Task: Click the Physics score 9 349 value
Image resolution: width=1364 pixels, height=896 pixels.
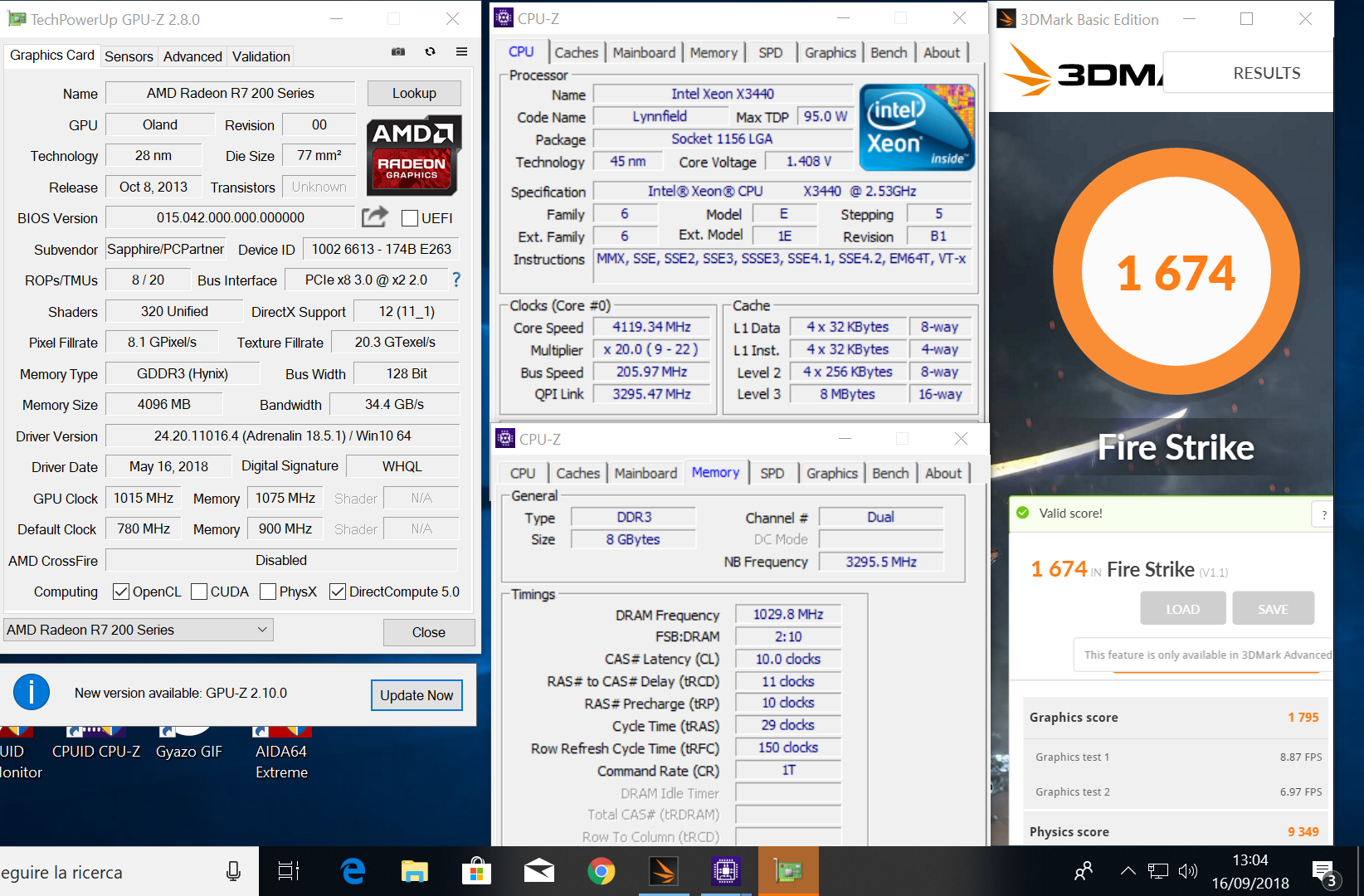Action: pos(1303,831)
